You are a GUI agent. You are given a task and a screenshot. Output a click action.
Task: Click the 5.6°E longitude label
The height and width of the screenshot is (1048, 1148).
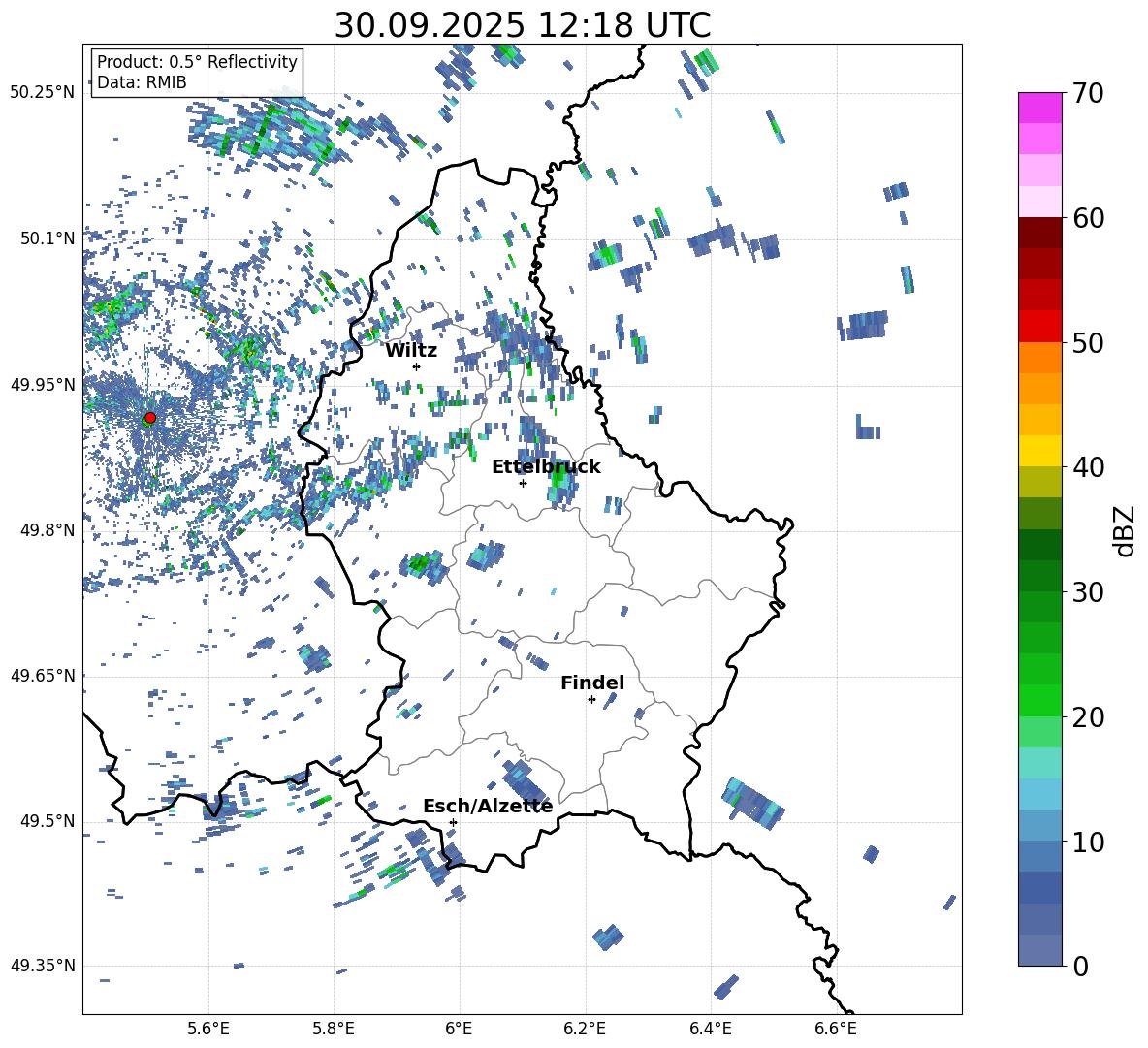tap(208, 1029)
